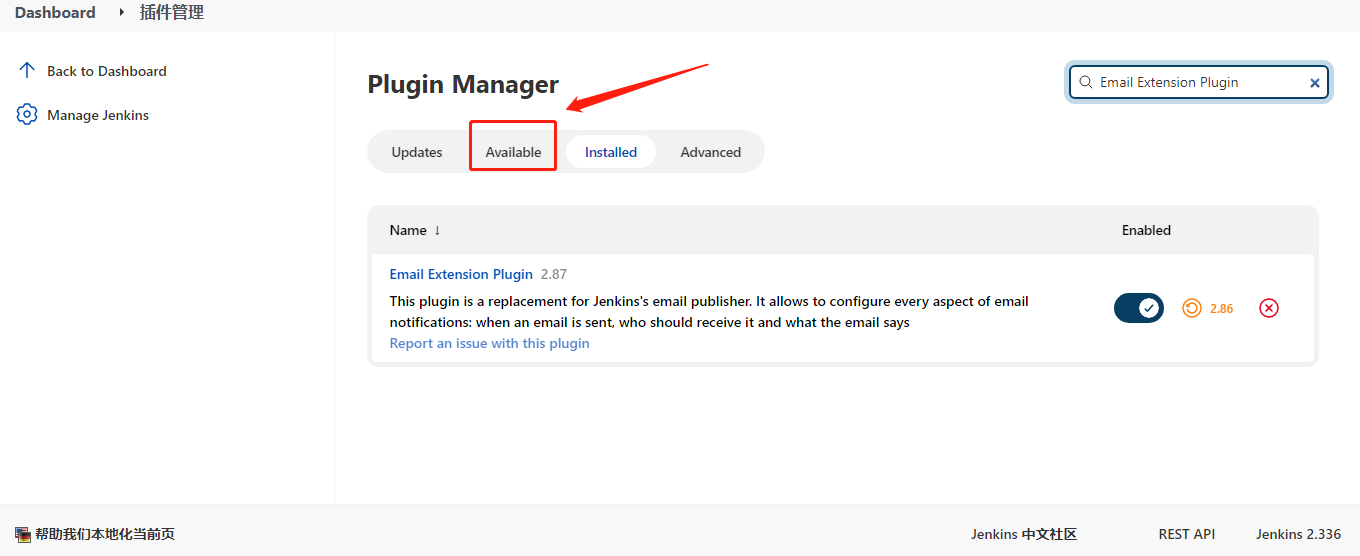Click the Dashboard breadcrumb link

(x=55, y=13)
